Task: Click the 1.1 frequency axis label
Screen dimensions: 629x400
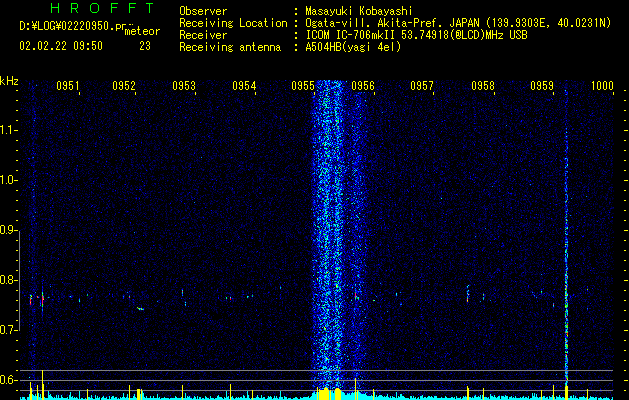Action: click(x=8, y=130)
